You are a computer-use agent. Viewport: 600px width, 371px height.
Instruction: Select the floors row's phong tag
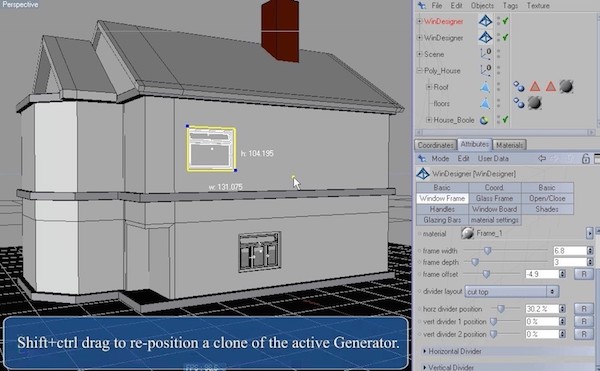pos(519,103)
